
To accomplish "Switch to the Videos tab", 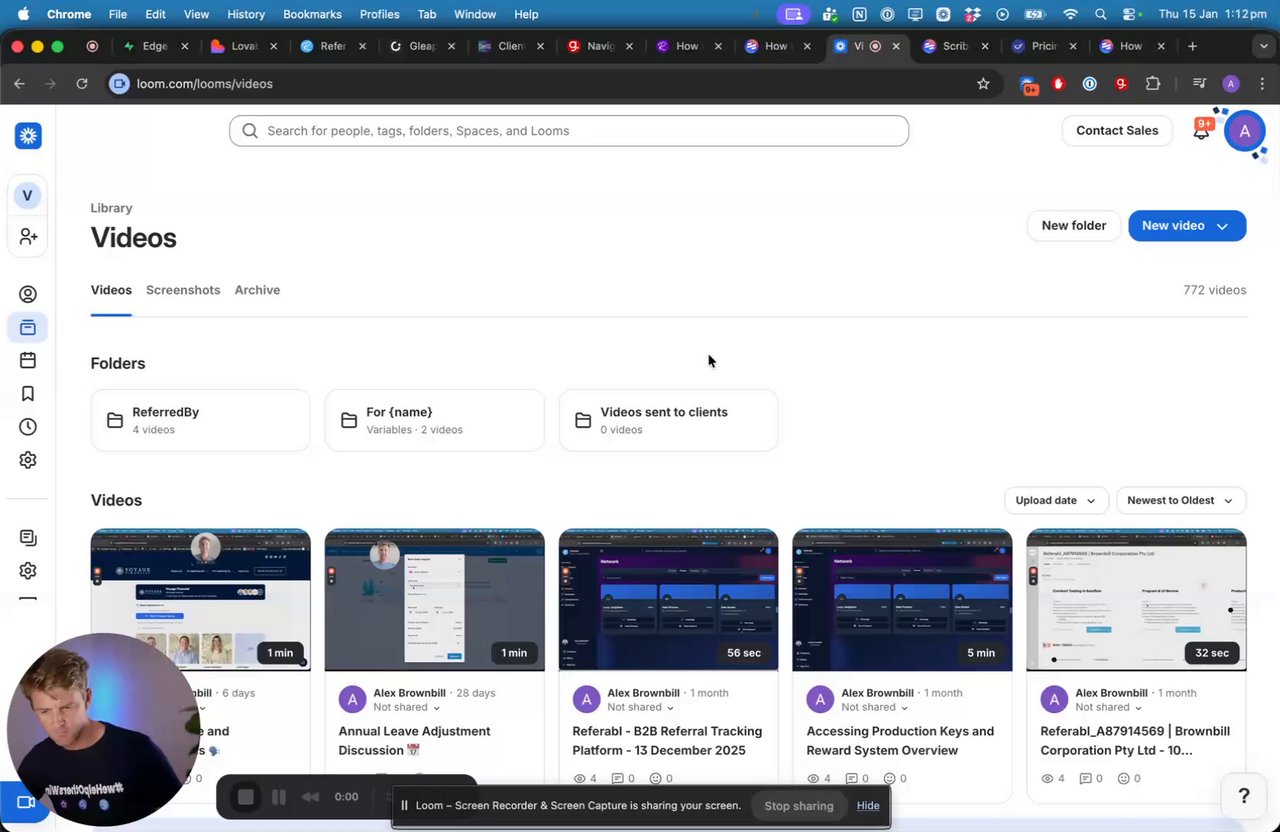I will coord(111,290).
